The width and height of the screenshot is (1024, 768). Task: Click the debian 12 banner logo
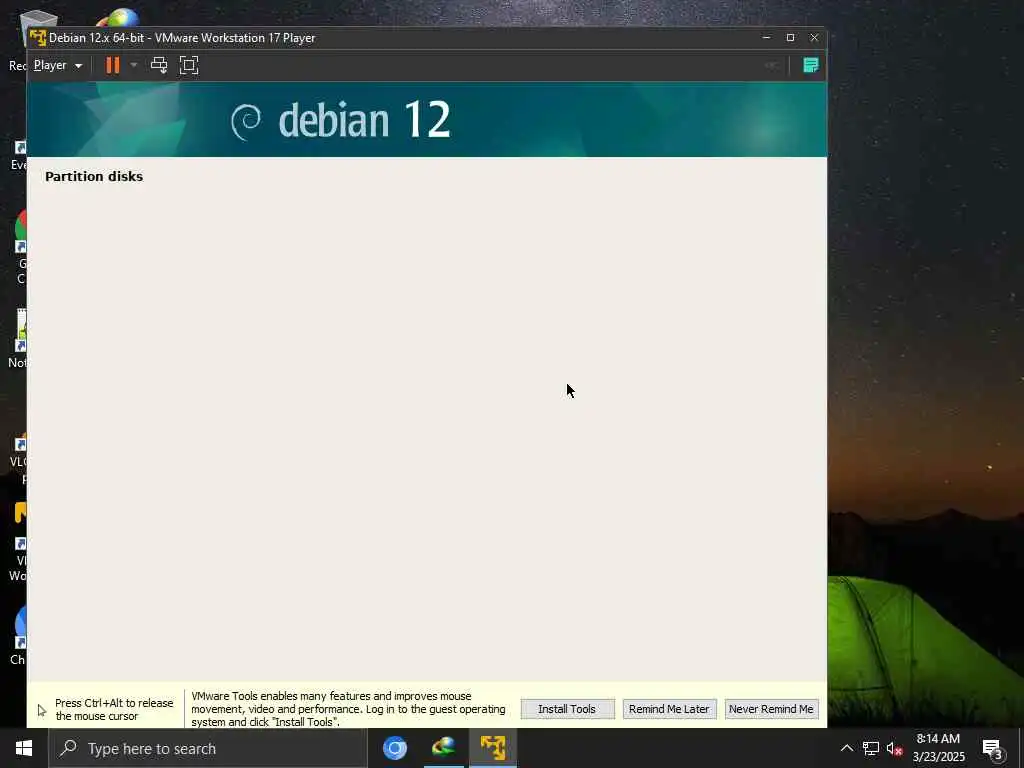click(x=341, y=120)
